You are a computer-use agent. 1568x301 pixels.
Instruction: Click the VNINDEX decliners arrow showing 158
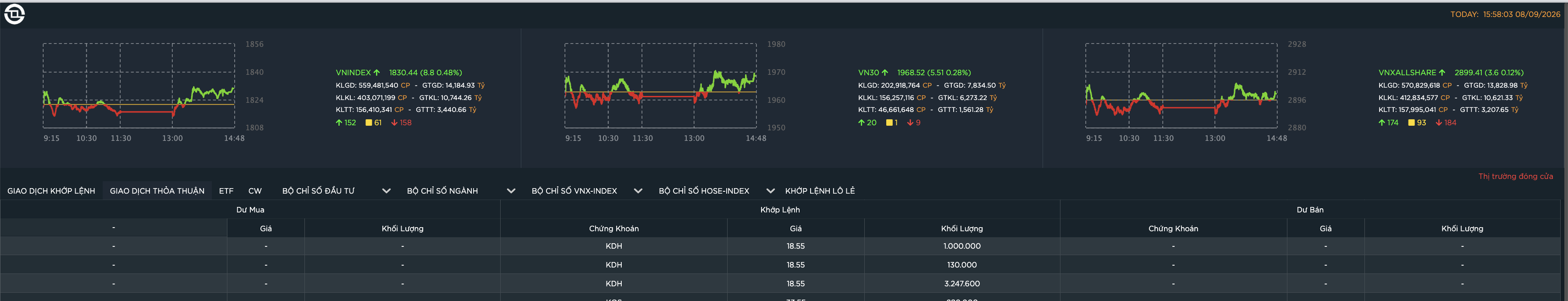(394, 123)
